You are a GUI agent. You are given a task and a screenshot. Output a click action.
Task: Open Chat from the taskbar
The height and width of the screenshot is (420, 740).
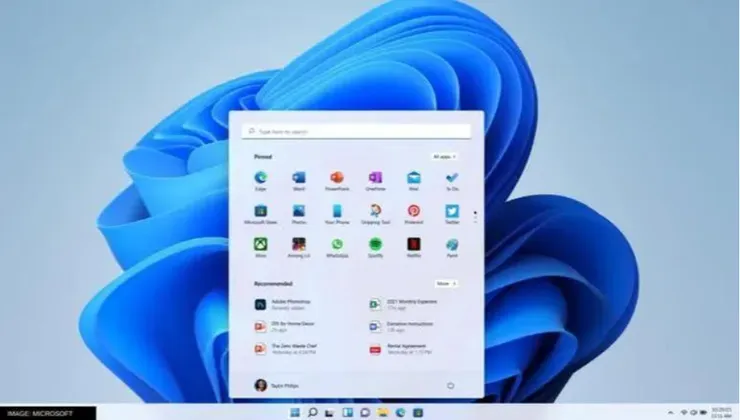tap(365, 412)
